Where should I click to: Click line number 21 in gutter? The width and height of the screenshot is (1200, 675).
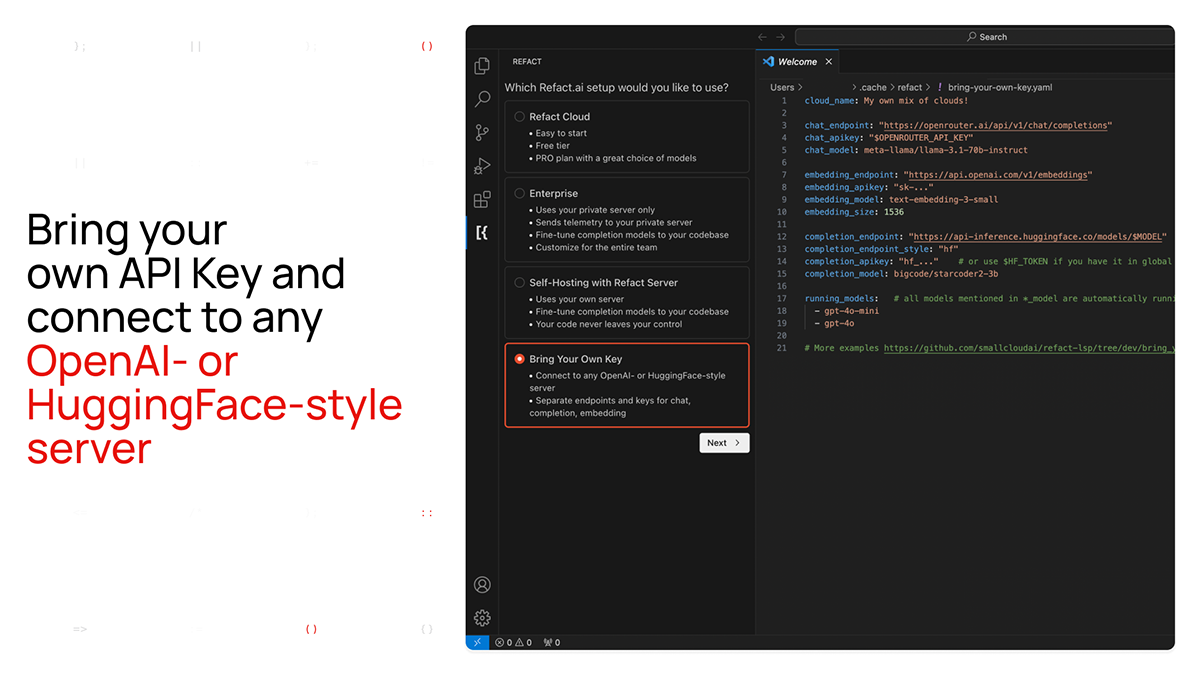point(782,348)
